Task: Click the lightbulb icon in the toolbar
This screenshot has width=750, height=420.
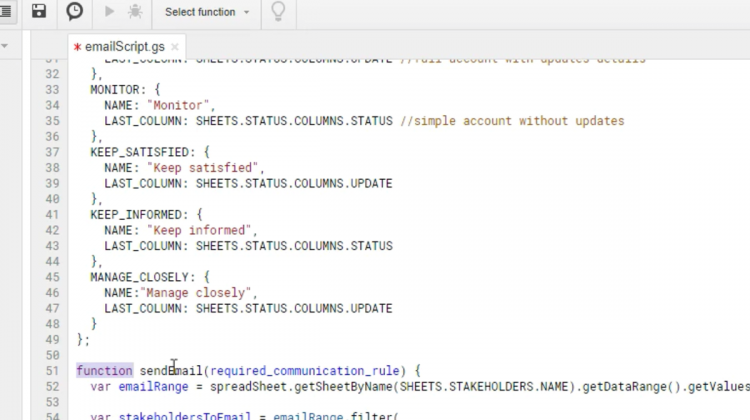Action: [278, 12]
